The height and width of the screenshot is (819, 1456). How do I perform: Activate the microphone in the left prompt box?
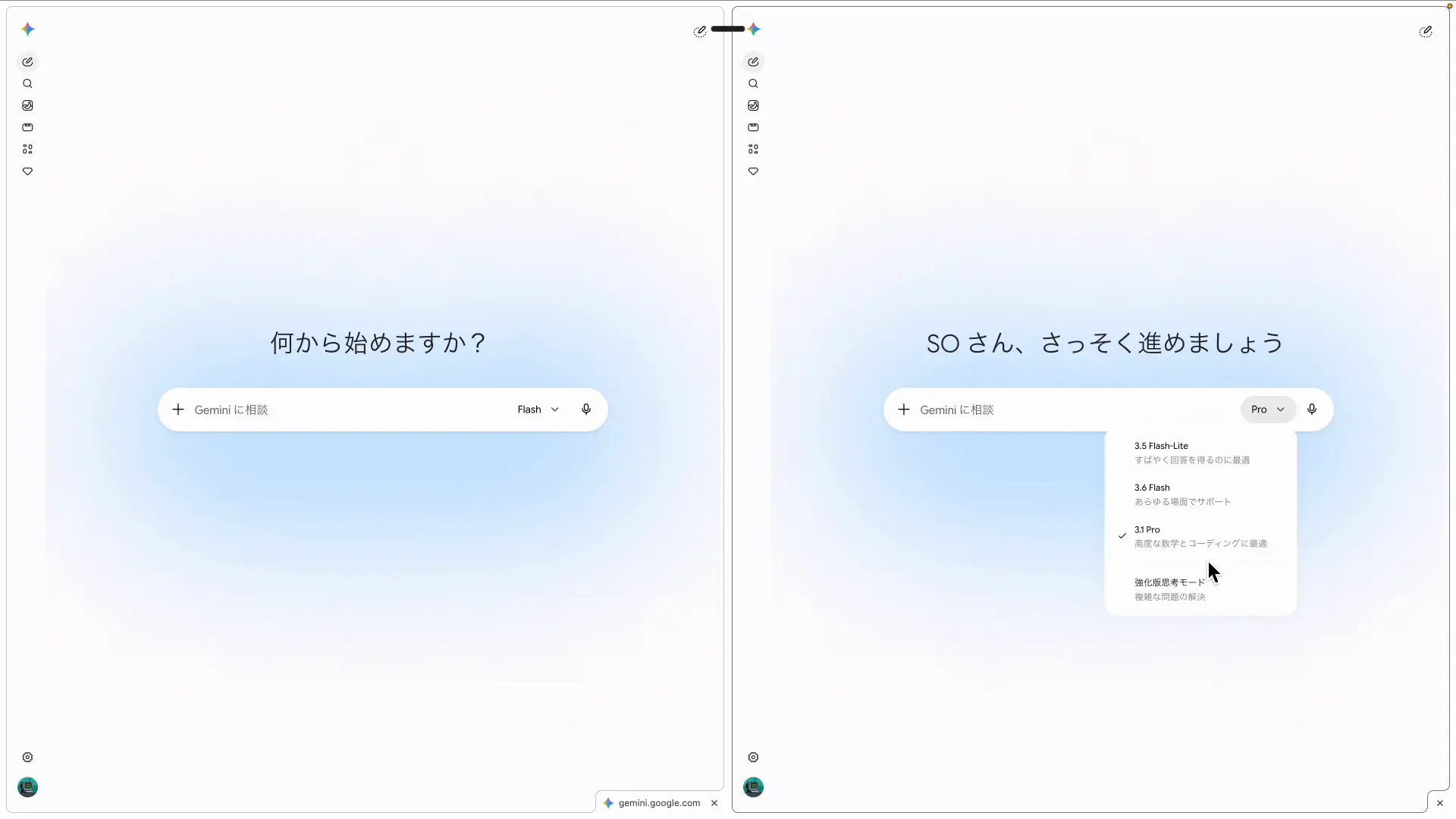click(586, 409)
